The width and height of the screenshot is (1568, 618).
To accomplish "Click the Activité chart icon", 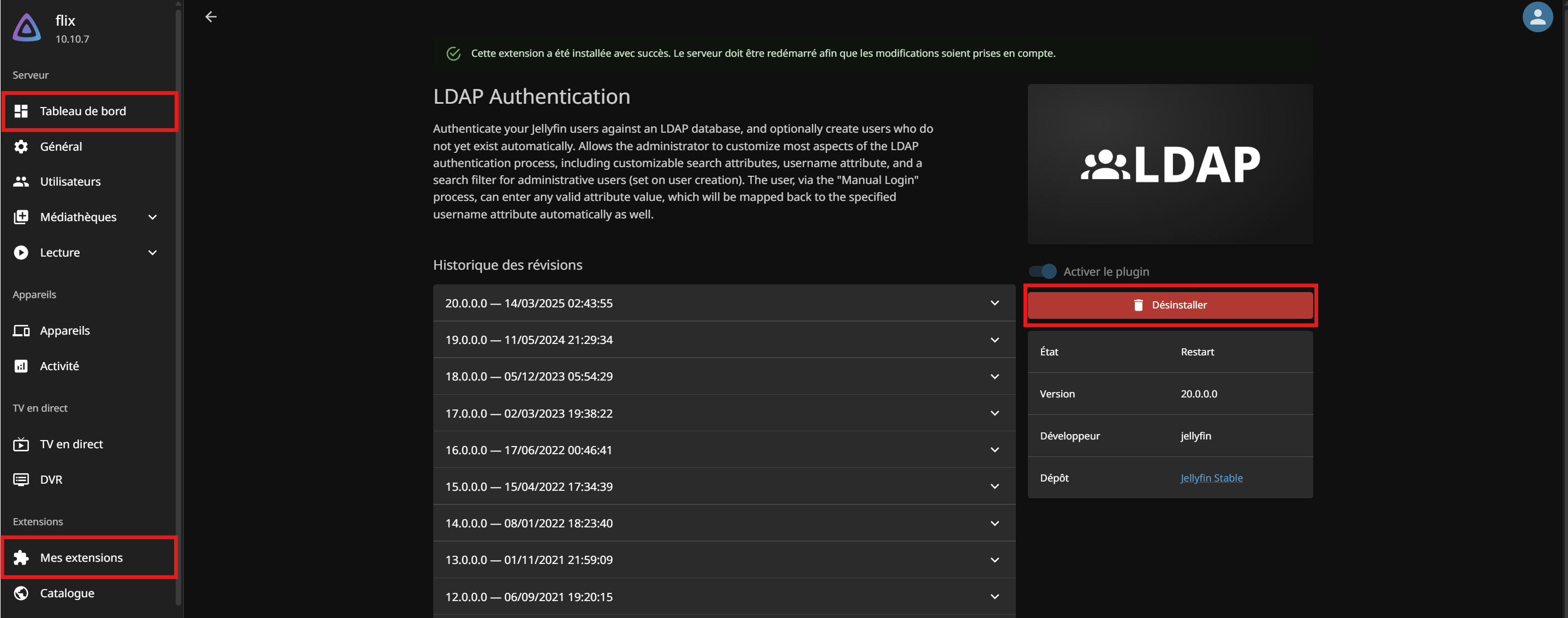I will point(21,366).
